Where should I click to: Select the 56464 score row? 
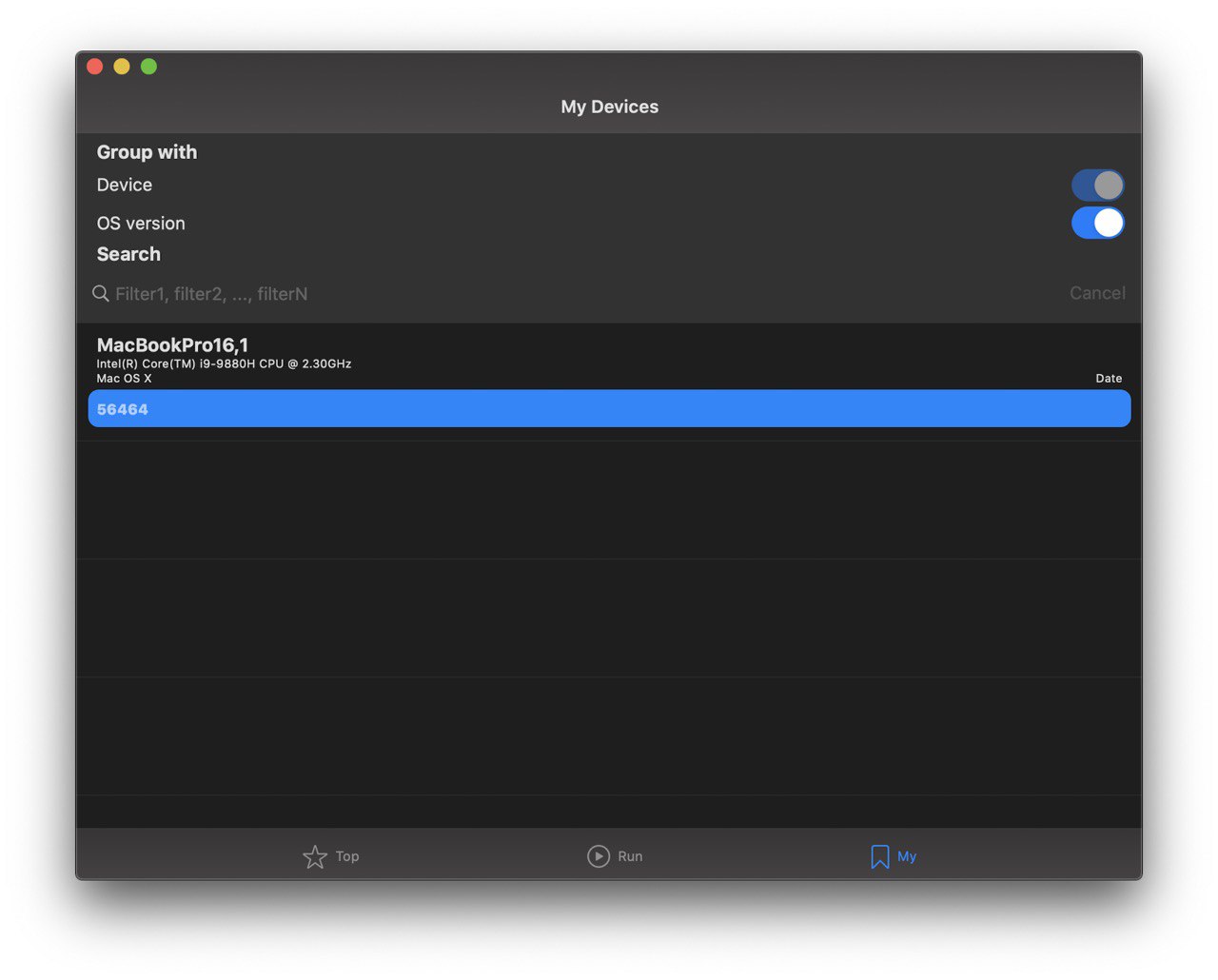tap(609, 408)
